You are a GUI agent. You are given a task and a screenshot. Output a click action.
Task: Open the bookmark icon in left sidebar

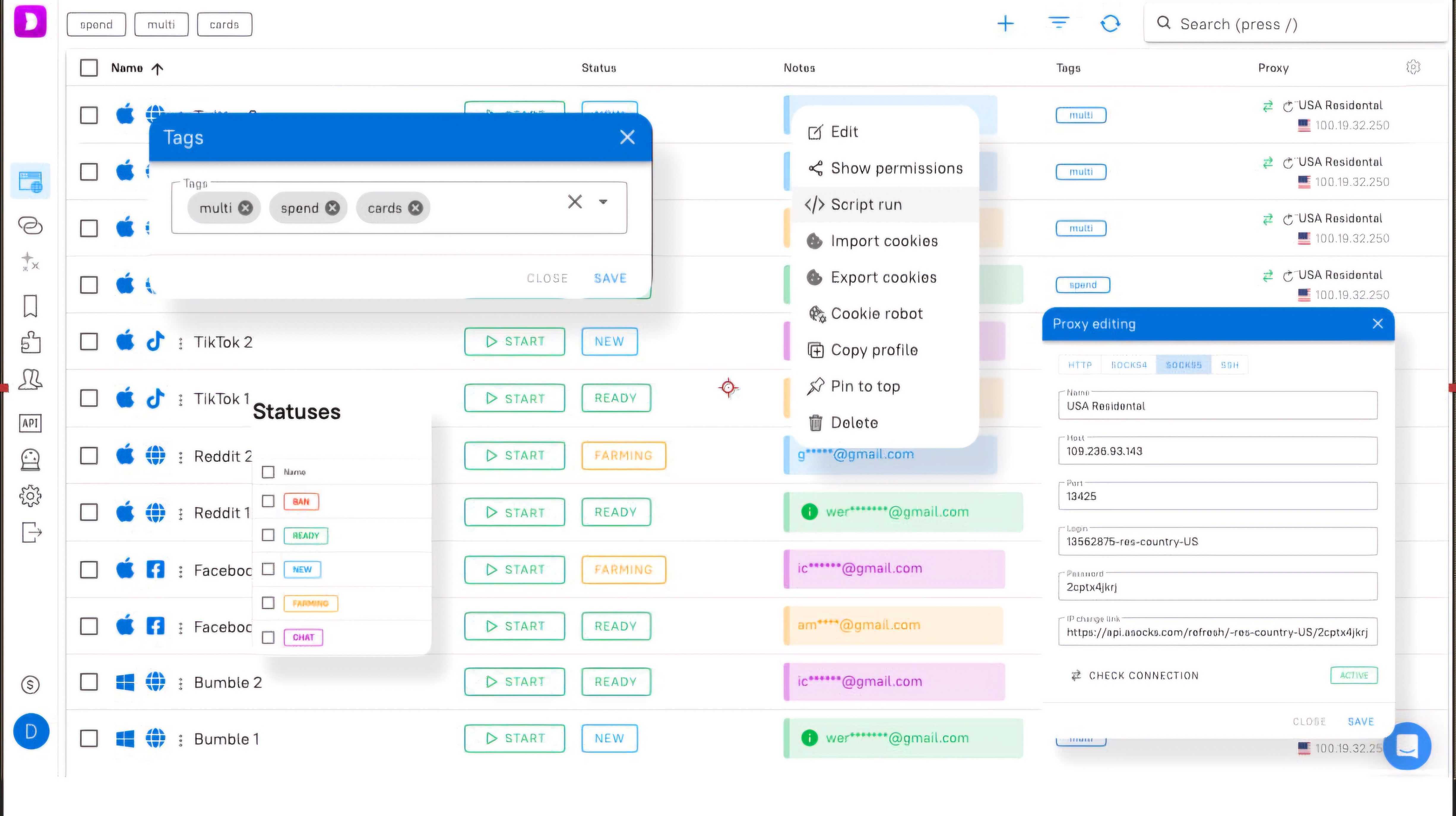pyautogui.click(x=31, y=306)
